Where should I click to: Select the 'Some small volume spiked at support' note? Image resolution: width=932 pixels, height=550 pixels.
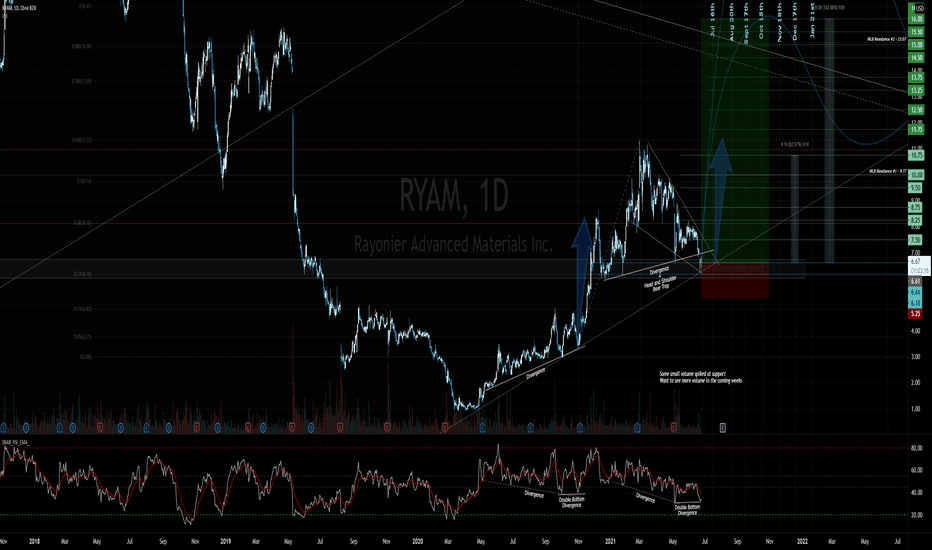pos(692,374)
